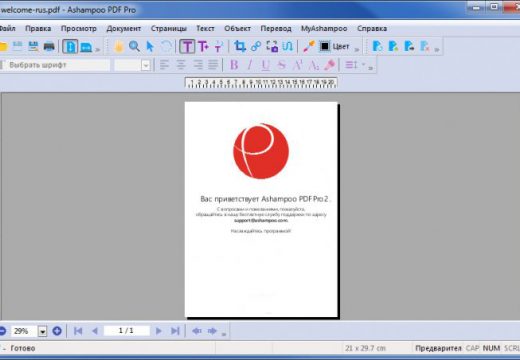This screenshot has width=520, height=360.
Task: Click the black color swatch
Action: pos(324,46)
